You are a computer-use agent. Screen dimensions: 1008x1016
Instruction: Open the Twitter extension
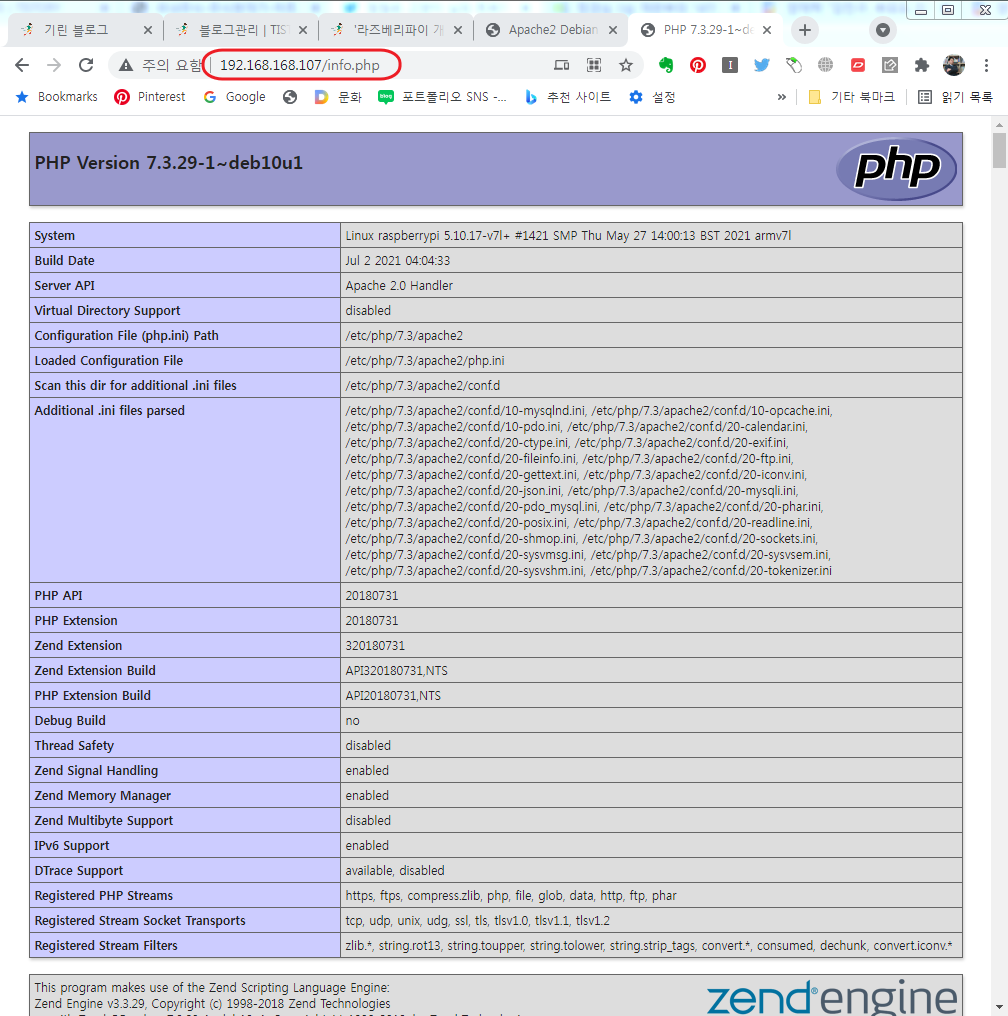(762, 65)
